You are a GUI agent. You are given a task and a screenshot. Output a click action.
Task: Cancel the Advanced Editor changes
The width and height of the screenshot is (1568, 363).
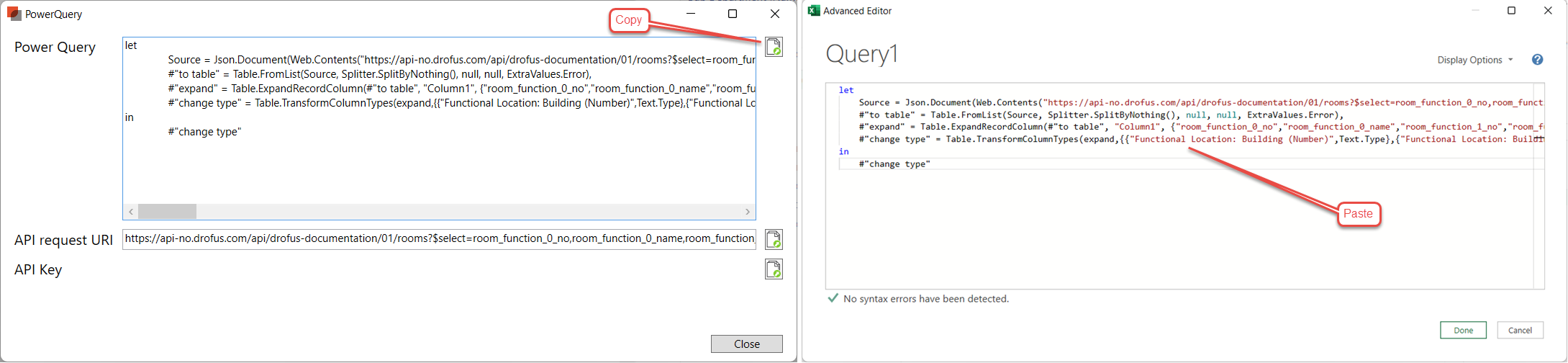(x=1520, y=330)
